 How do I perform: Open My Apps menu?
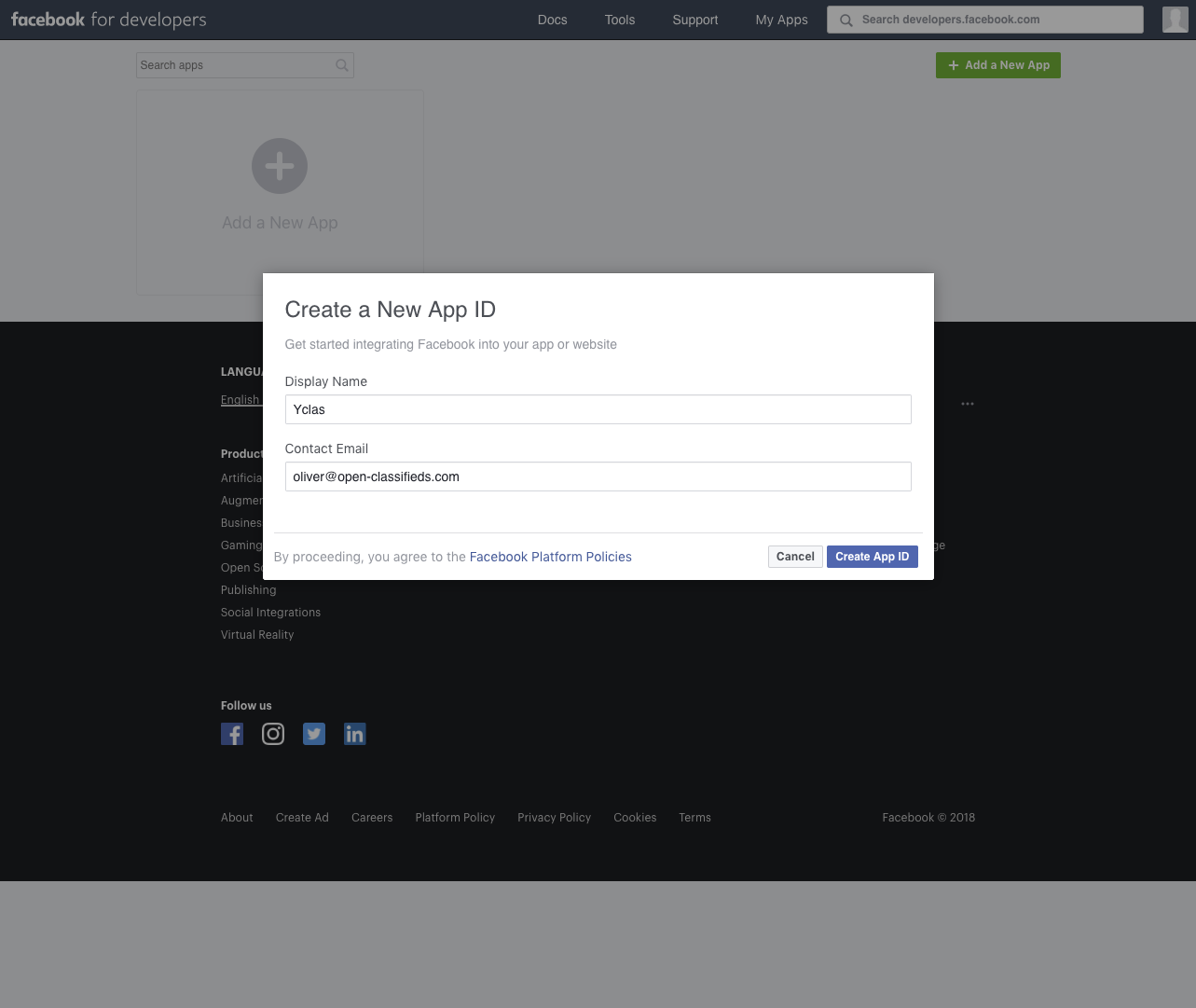pyautogui.click(x=781, y=20)
